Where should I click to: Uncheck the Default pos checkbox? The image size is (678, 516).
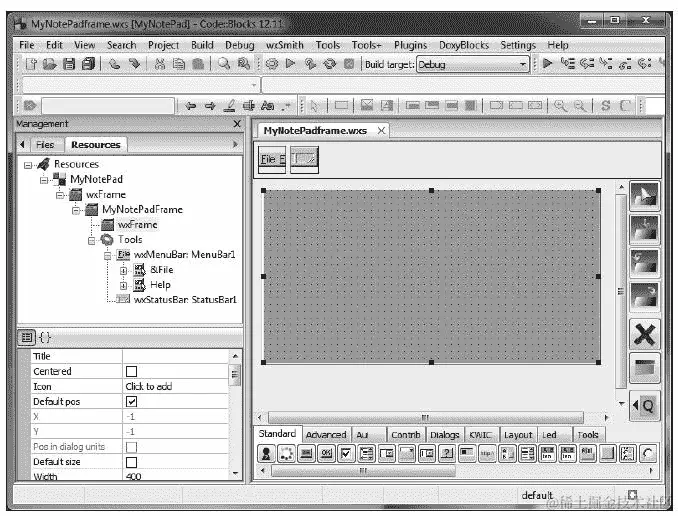point(131,402)
